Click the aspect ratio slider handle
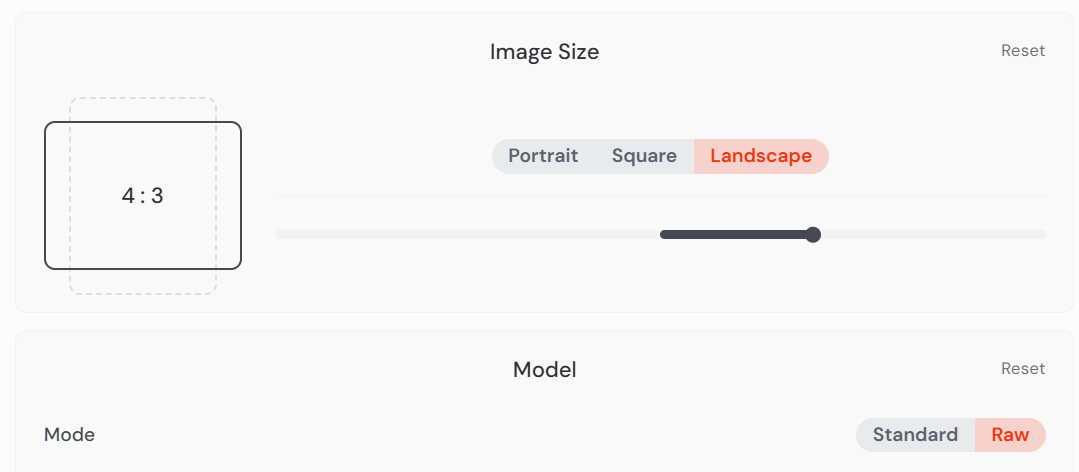 point(813,235)
